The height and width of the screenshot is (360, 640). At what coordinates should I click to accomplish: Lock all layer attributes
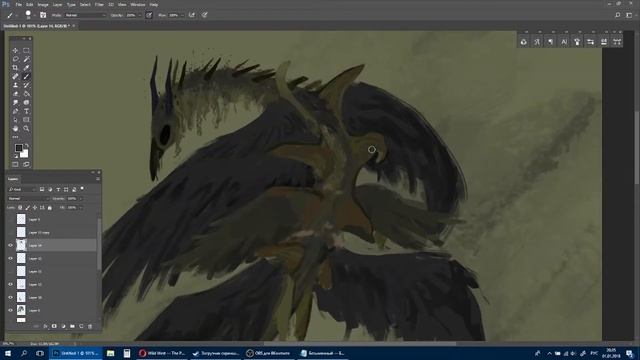pos(50,208)
